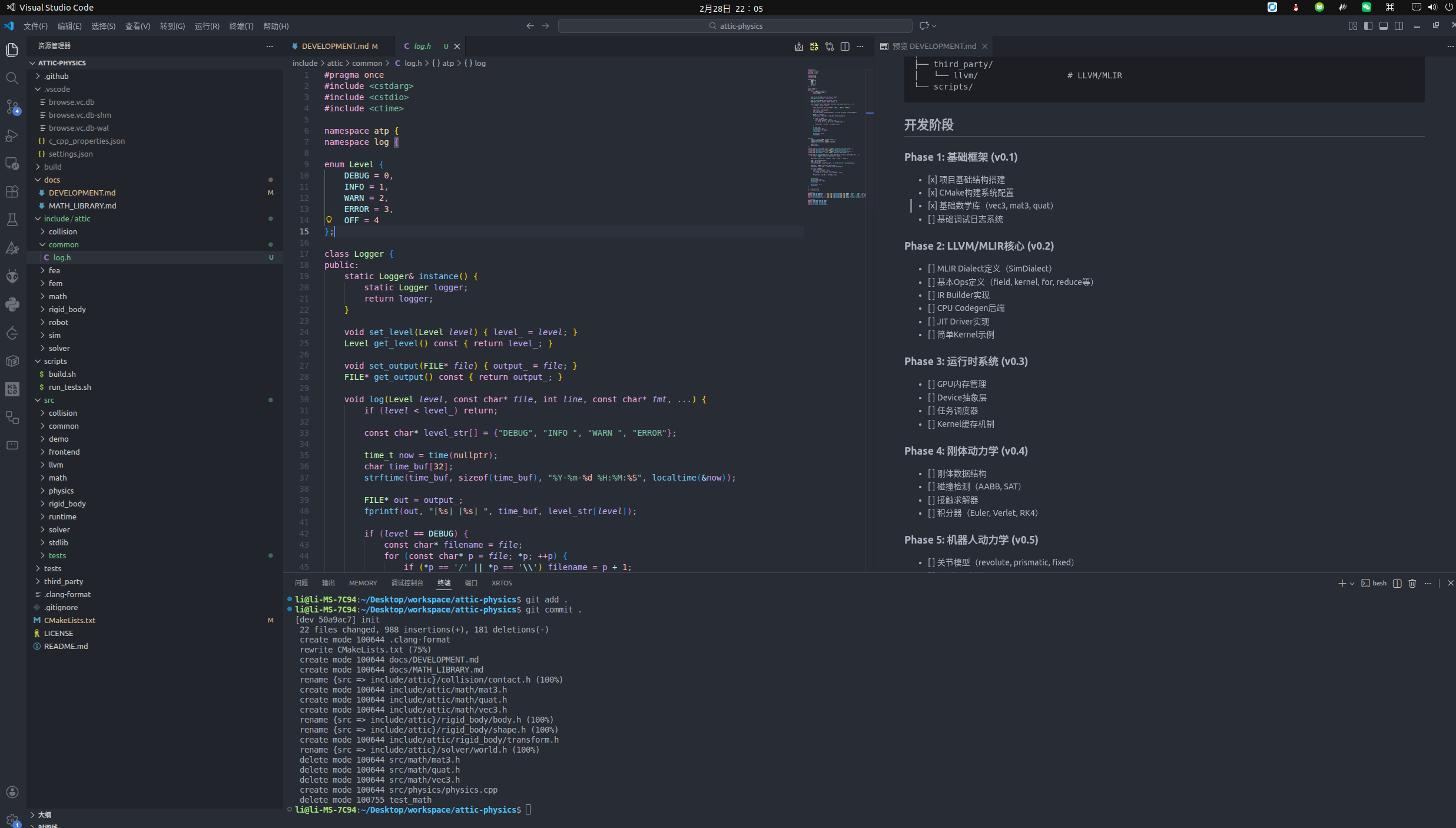Split the terminal pane
Viewport: 1456px width, 828px height.
(1397, 583)
